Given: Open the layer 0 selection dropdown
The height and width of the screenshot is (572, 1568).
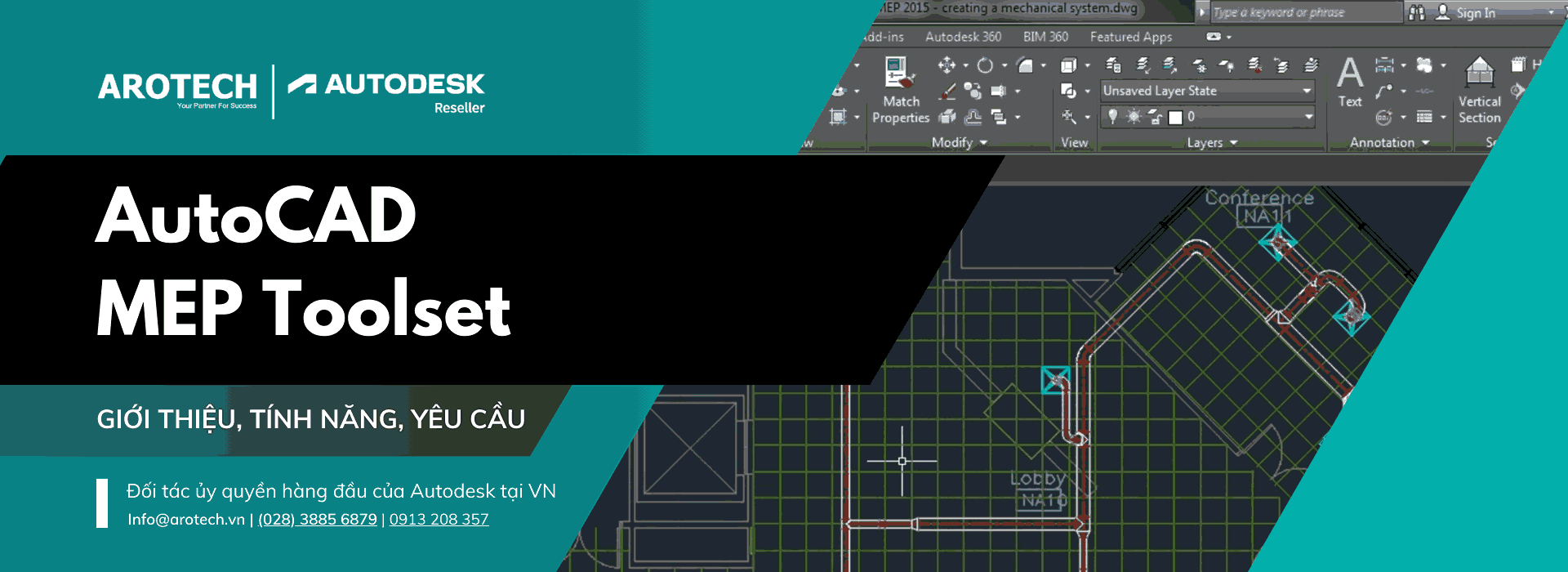Looking at the screenshot, I should coord(1308,117).
